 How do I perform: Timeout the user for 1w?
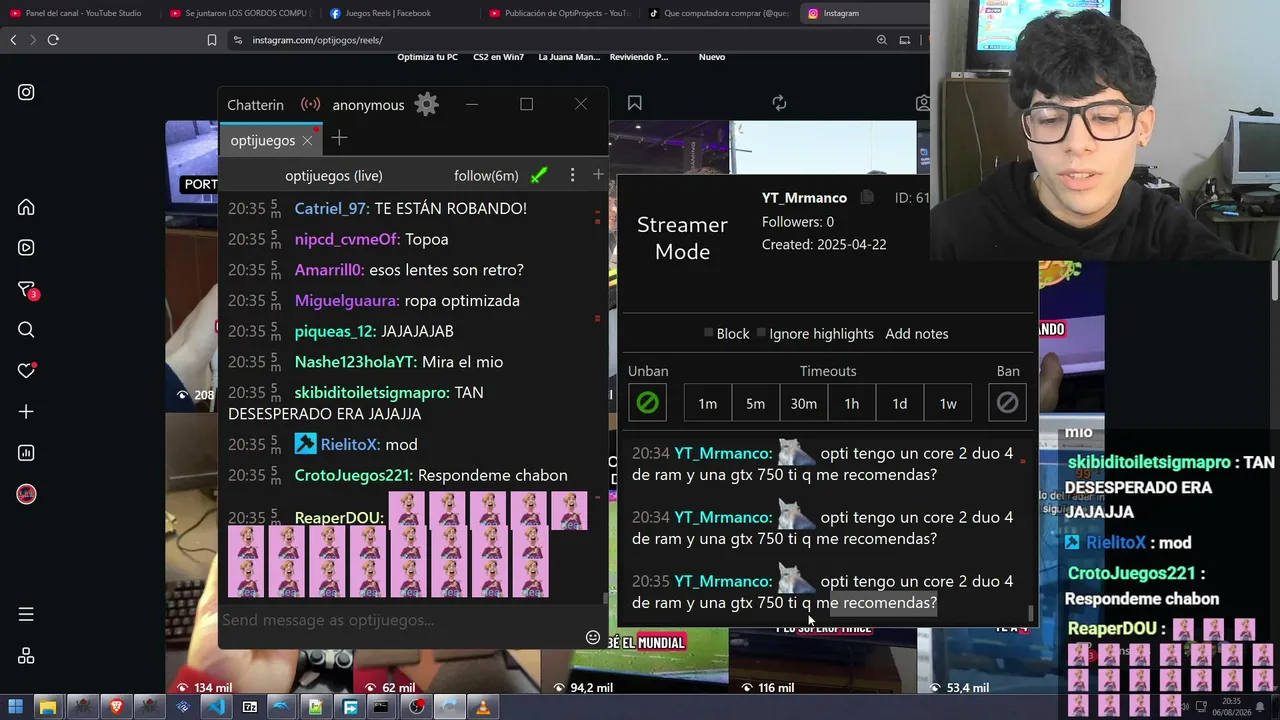pos(948,403)
